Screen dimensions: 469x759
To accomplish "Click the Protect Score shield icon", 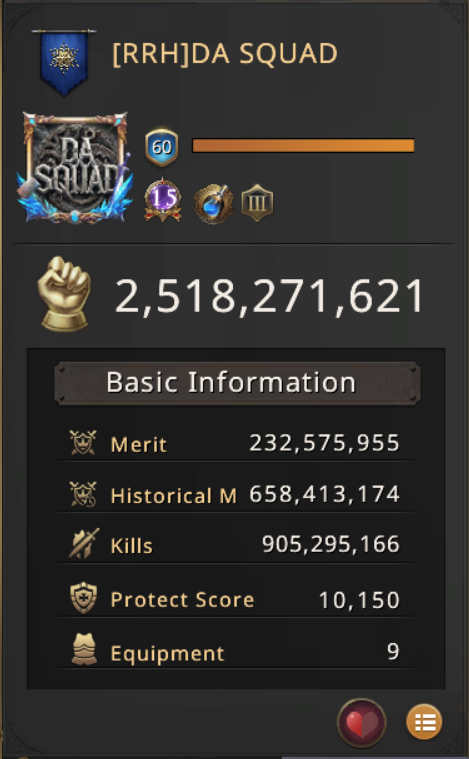I will (84, 598).
